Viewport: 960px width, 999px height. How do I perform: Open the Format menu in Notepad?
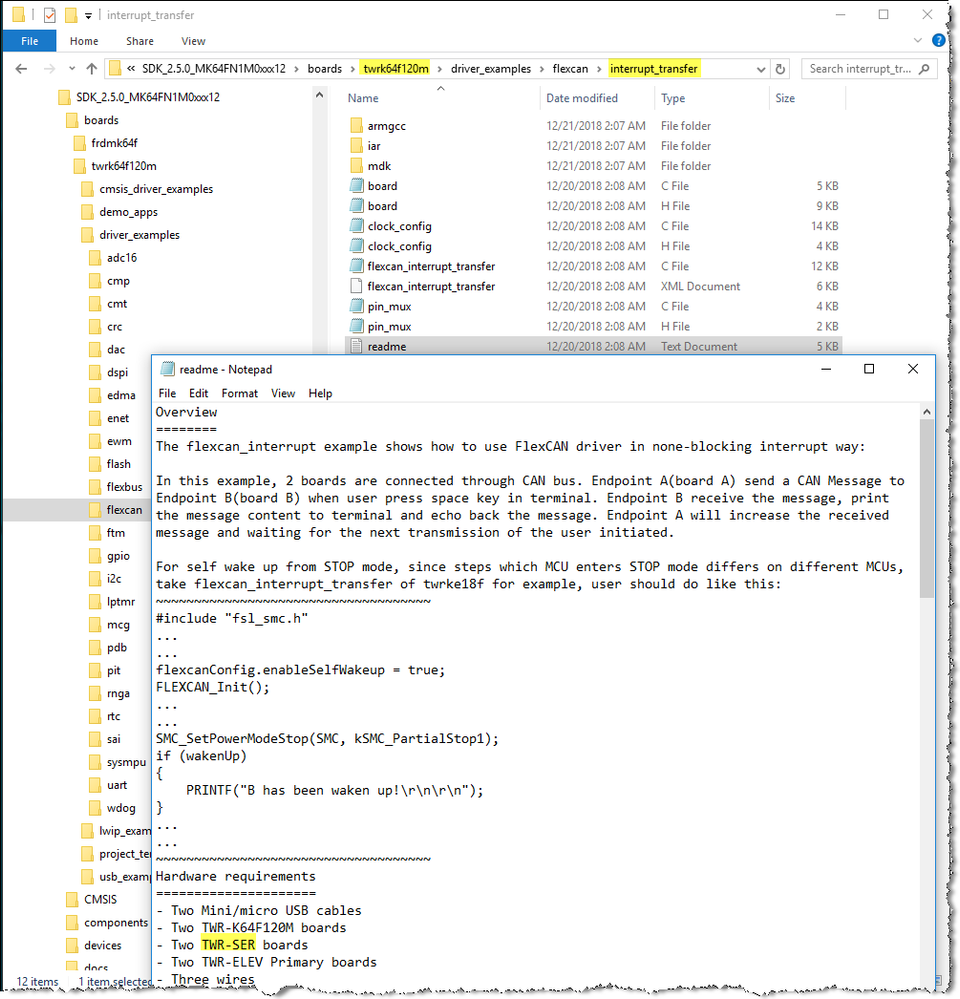click(239, 393)
